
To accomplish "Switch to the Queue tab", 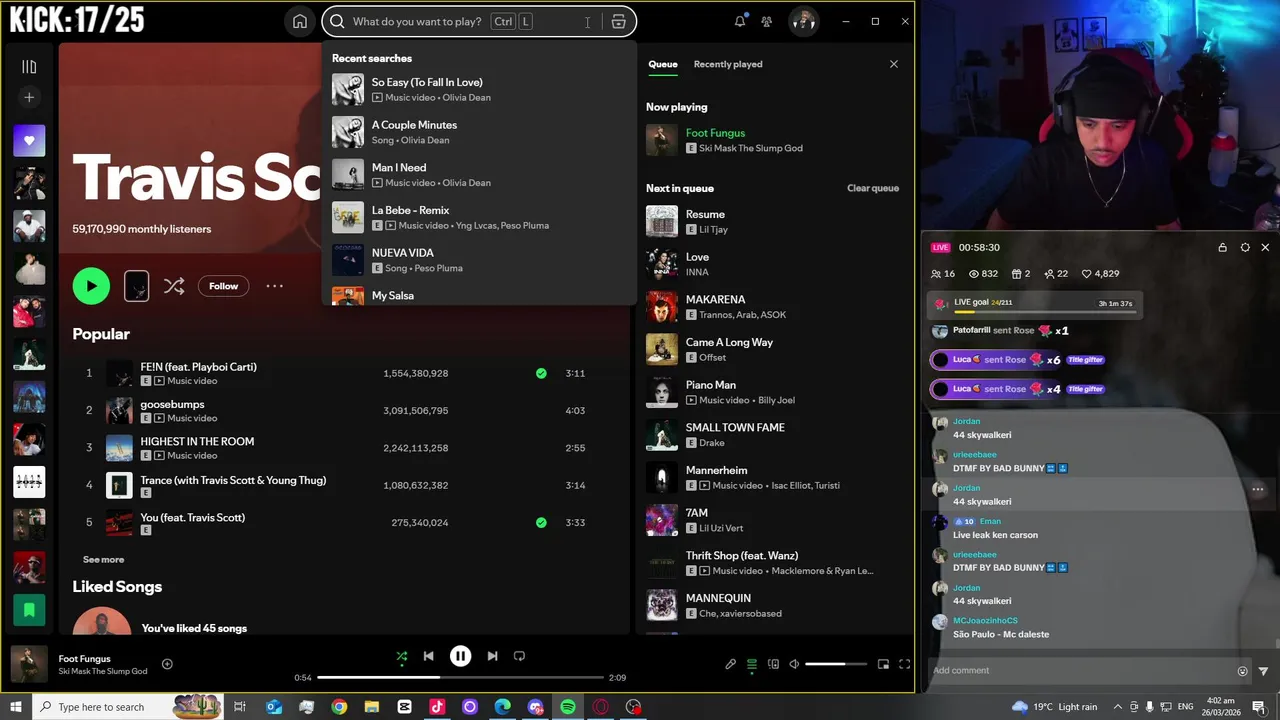I will [x=663, y=64].
